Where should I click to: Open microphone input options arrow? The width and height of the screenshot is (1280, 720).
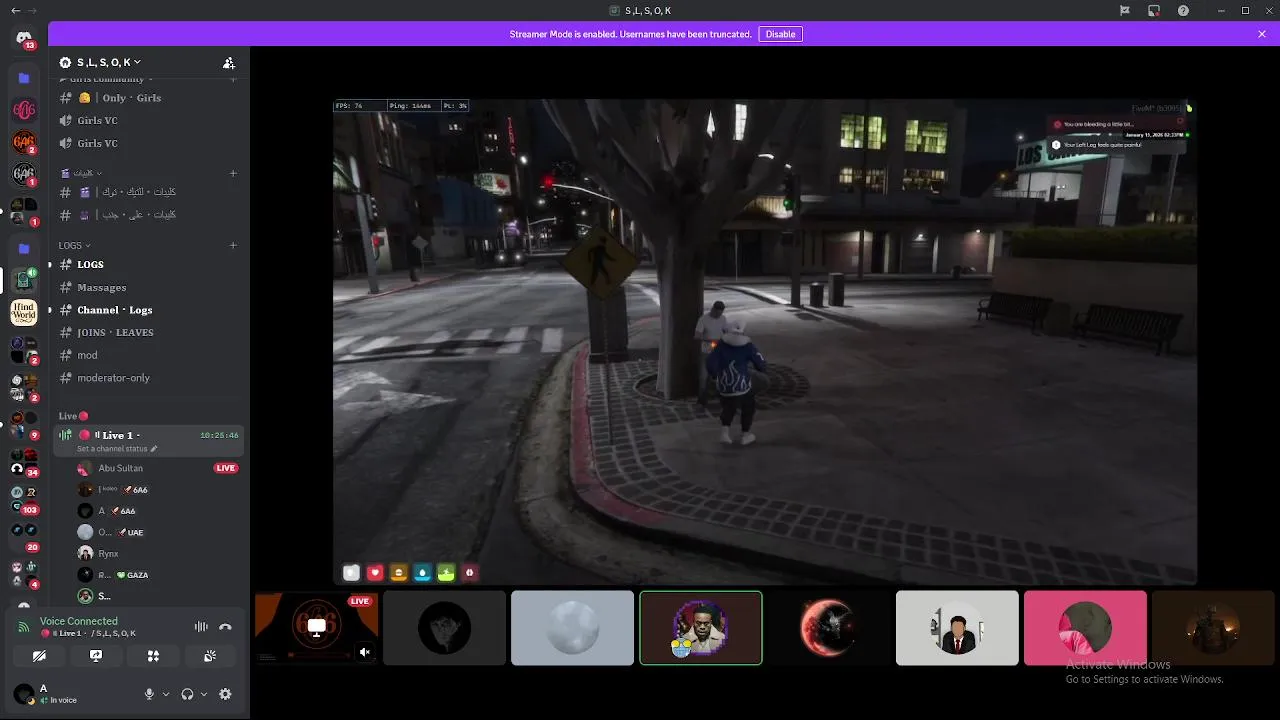pyautogui.click(x=166, y=694)
